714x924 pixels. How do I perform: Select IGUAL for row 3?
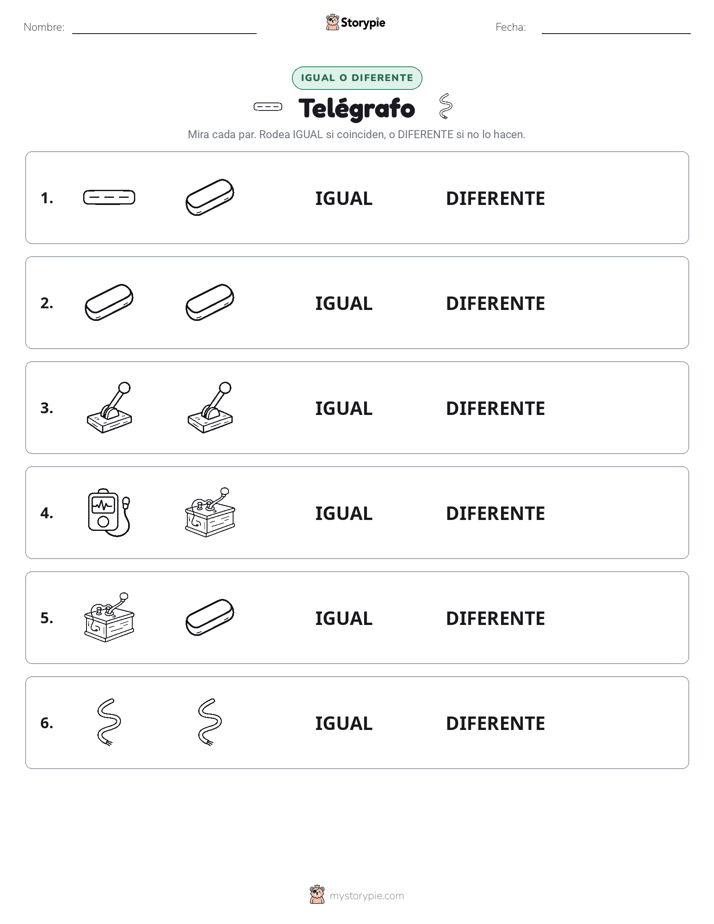[x=343, y=408]
